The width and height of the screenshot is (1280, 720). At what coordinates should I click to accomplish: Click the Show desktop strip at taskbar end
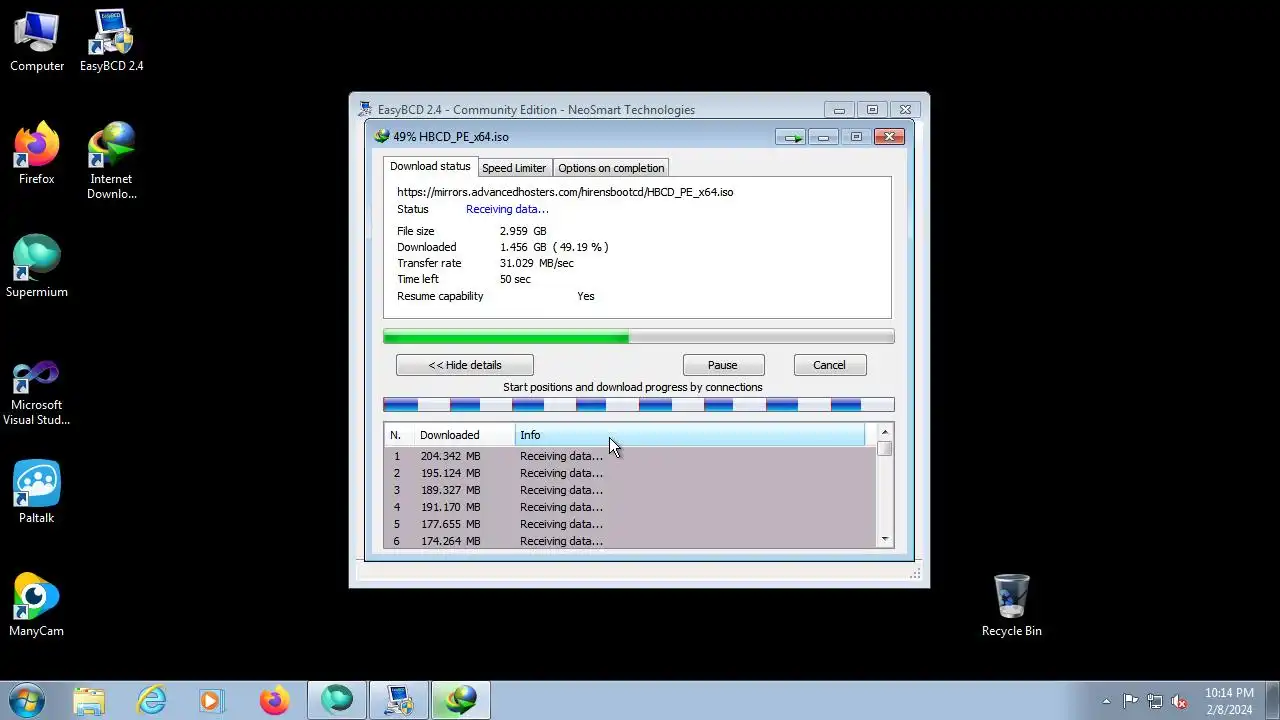pyautogui.click(x=1272, y=700)
